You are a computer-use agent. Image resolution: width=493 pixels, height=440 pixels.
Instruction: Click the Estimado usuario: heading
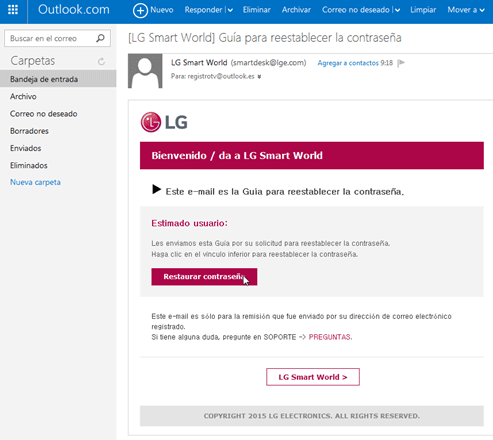[189, 223]
